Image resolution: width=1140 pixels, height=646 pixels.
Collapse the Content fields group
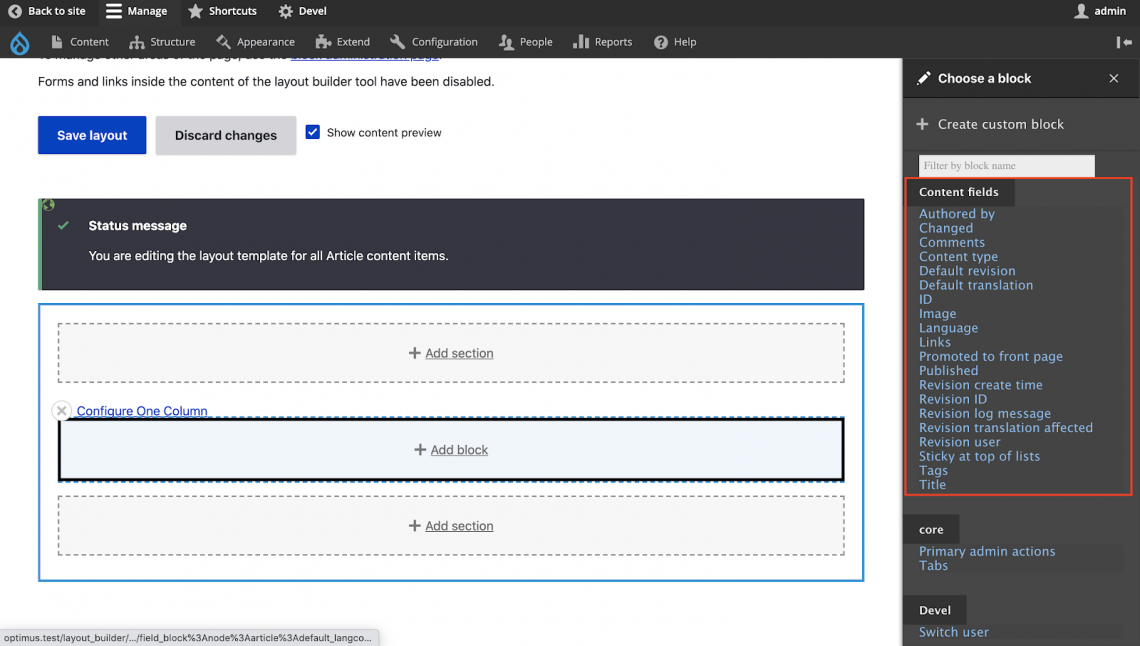point(958,192)
